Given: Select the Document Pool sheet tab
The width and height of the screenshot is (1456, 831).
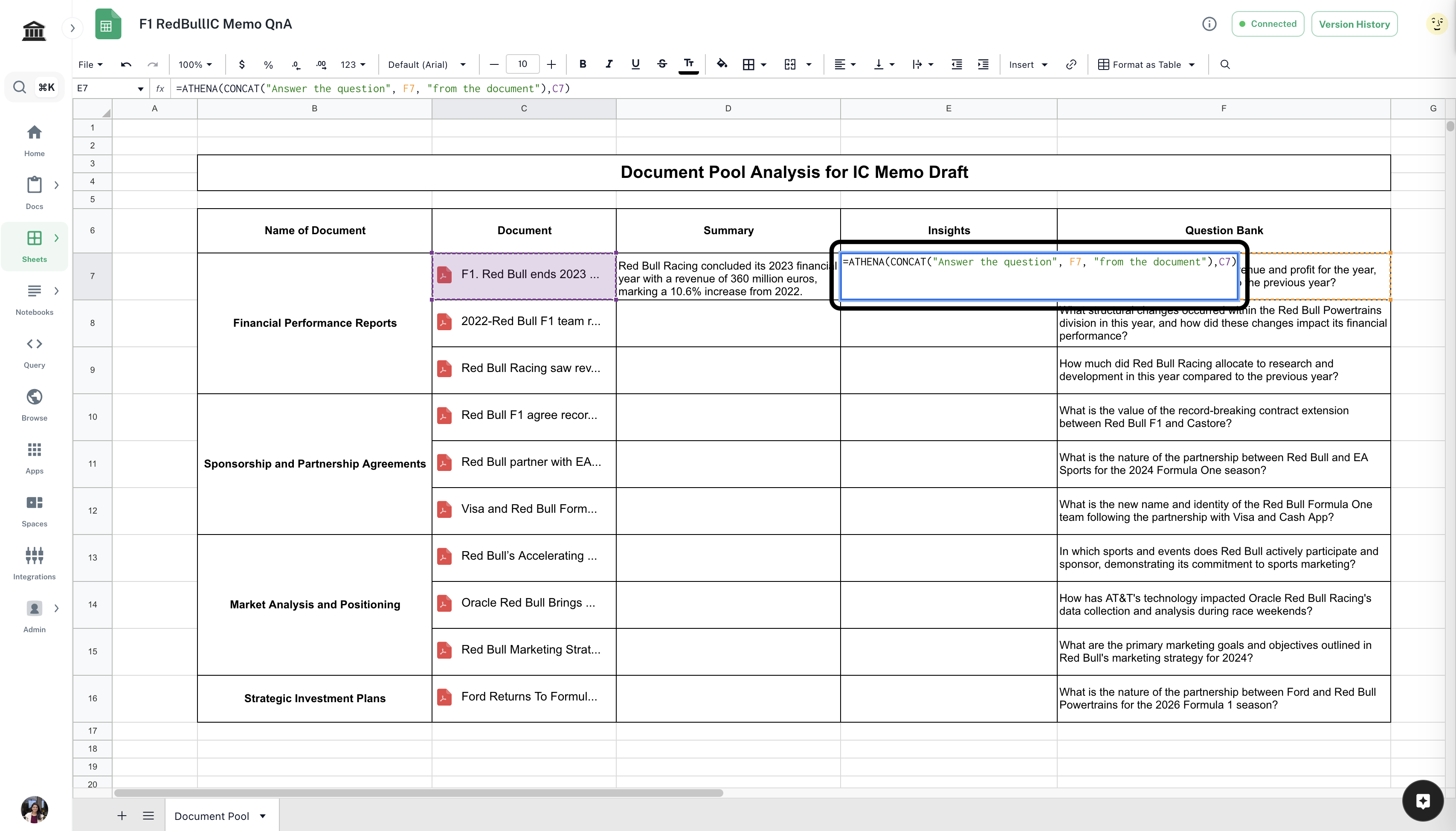Looking at the screenshot, I should (212, 816).
